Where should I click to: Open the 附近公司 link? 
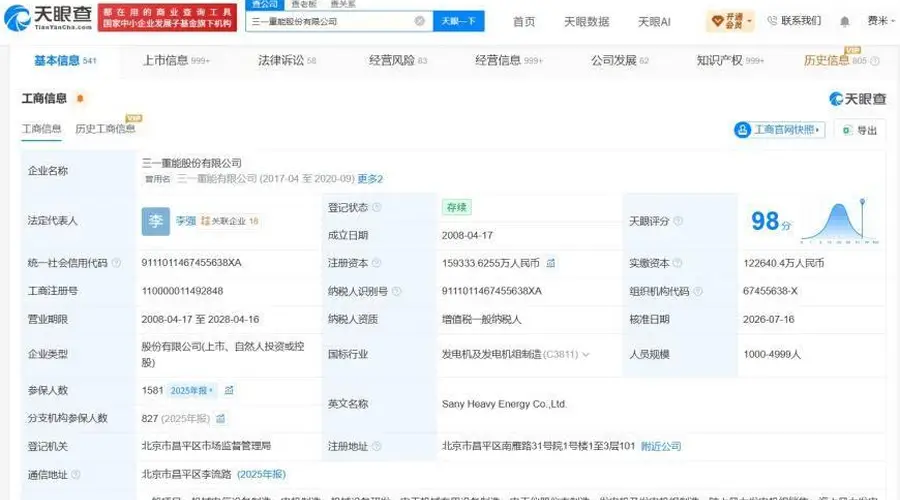[x=661, y=446]
